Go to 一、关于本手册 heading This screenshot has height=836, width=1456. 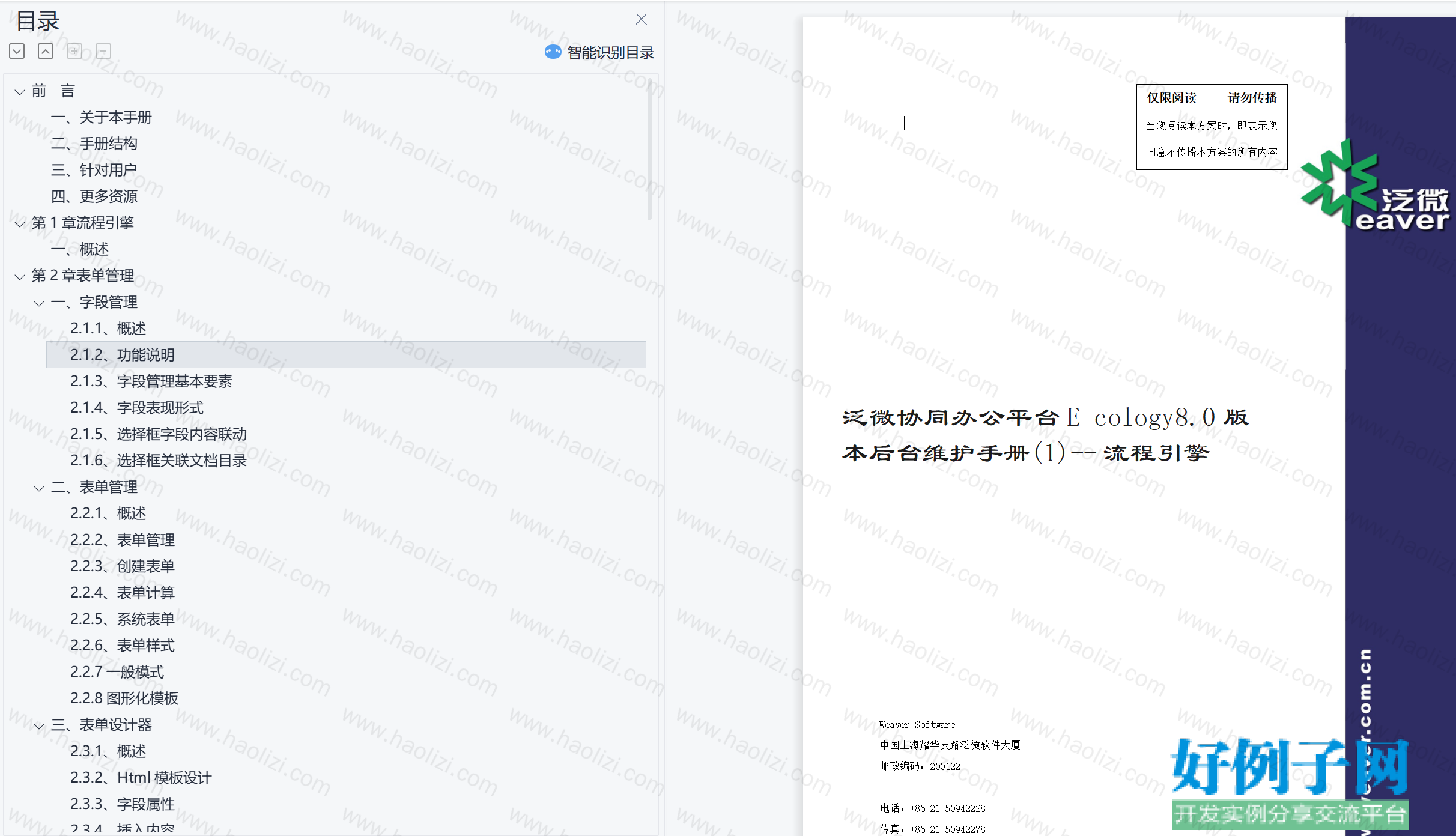coord(102,117)
